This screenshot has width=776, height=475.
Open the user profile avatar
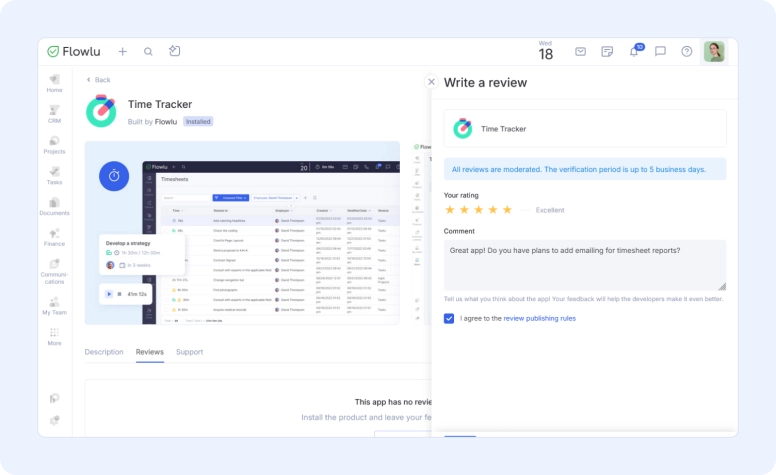pyautogui.click(x=714, y=51)
